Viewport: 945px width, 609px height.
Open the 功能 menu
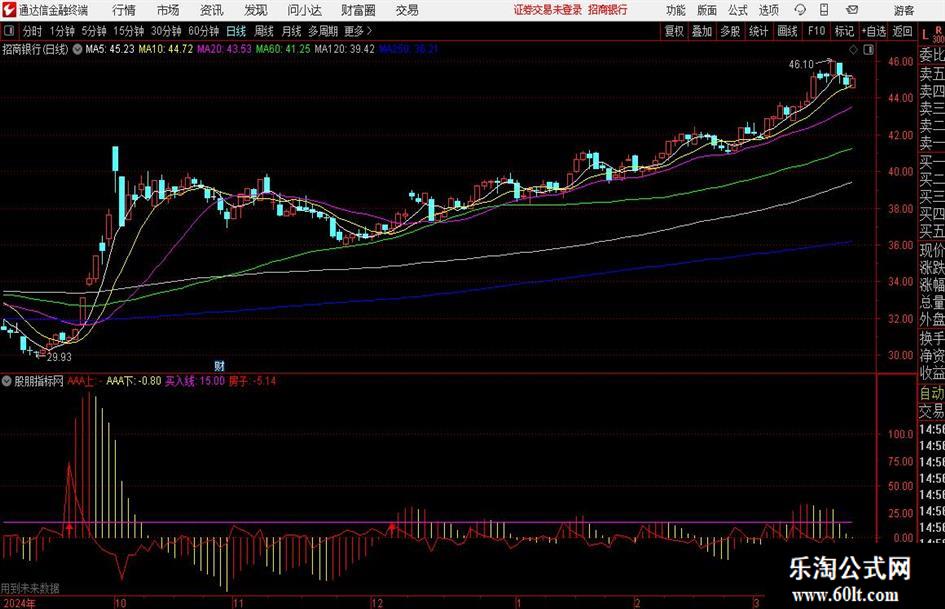click(676, 10)
